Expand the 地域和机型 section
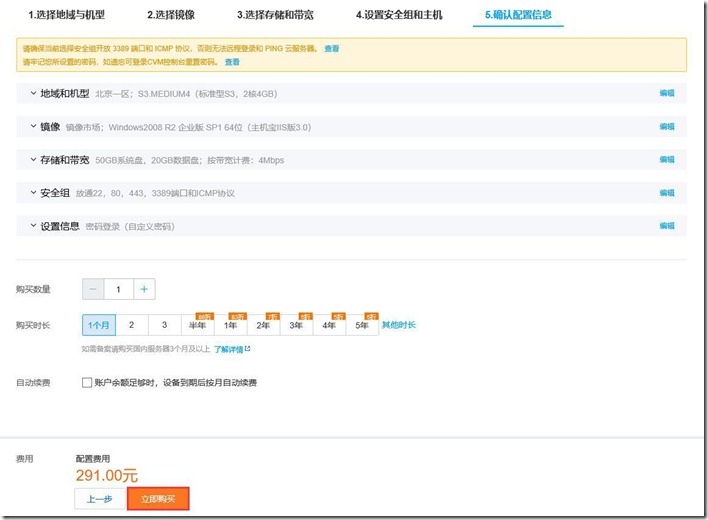 tap(33, 93)
